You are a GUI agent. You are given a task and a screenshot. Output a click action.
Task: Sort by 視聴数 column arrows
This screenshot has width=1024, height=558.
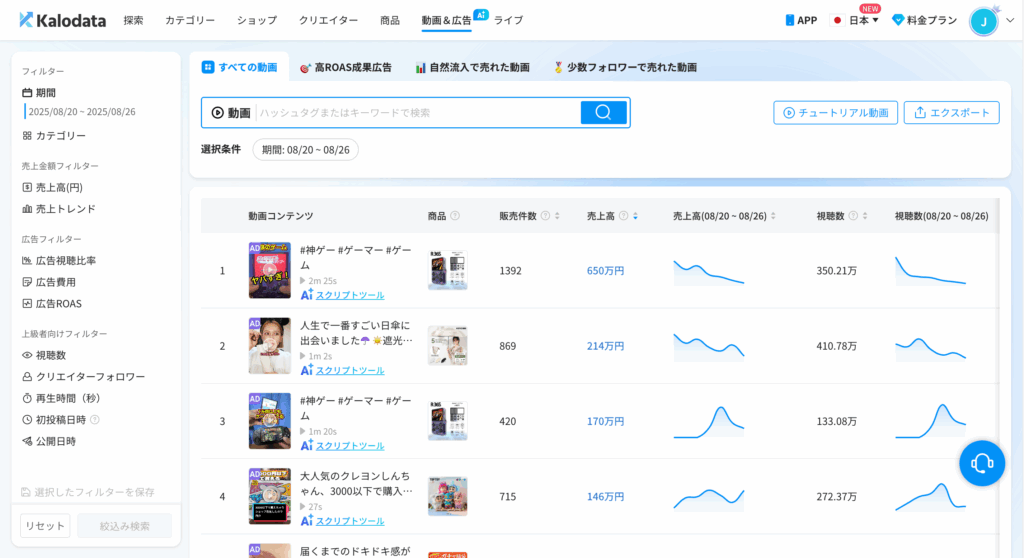(865, 216)
